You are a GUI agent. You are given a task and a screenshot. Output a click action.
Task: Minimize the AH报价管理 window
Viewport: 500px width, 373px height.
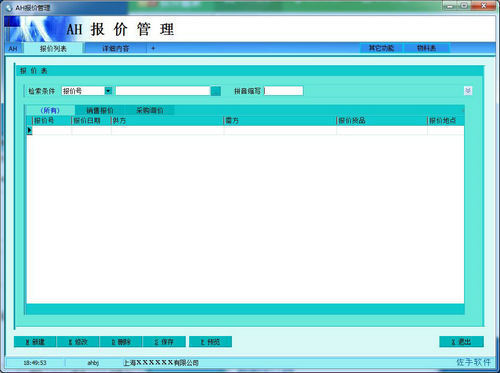pos(450,6)
